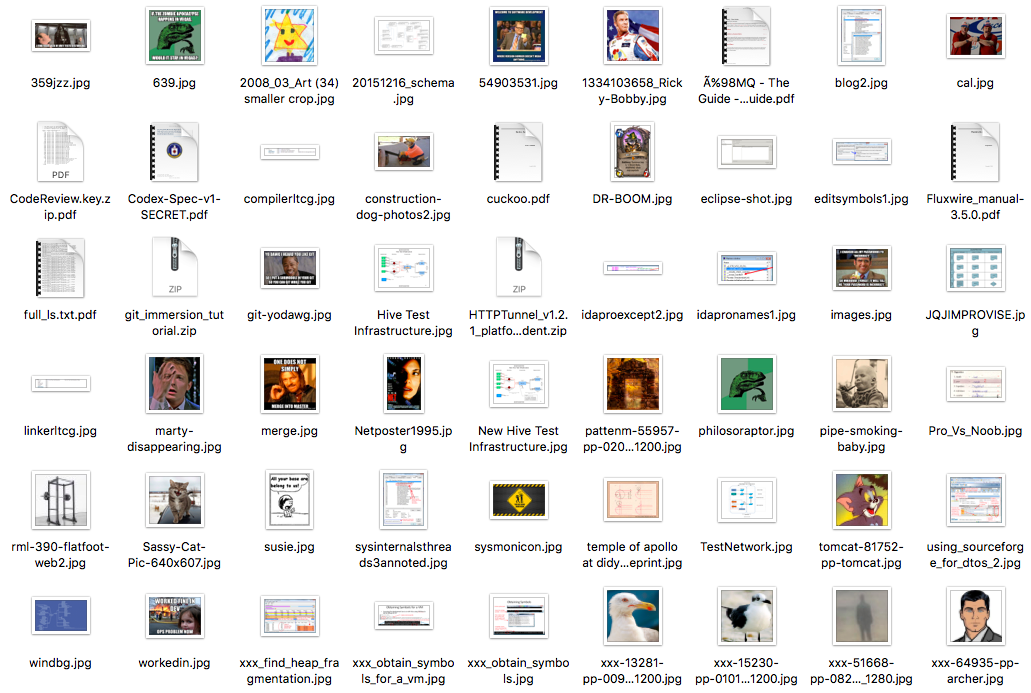Click the "DR-BOOM.jpg" file name label
This screenshot has height=693, width=1031.
coord(633,199)
